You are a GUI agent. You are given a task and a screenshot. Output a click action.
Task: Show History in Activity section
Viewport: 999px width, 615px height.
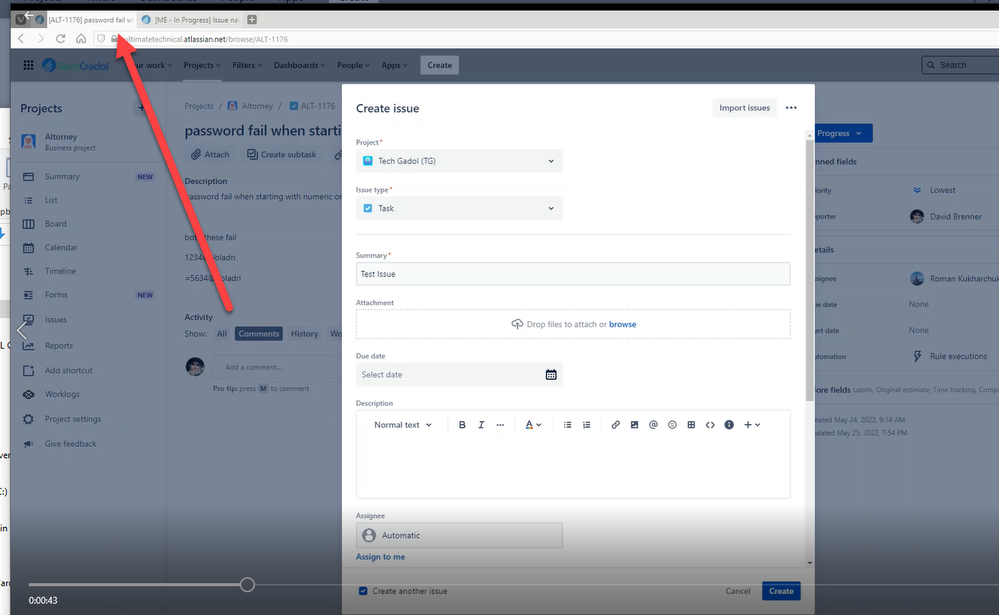(305, 334)
